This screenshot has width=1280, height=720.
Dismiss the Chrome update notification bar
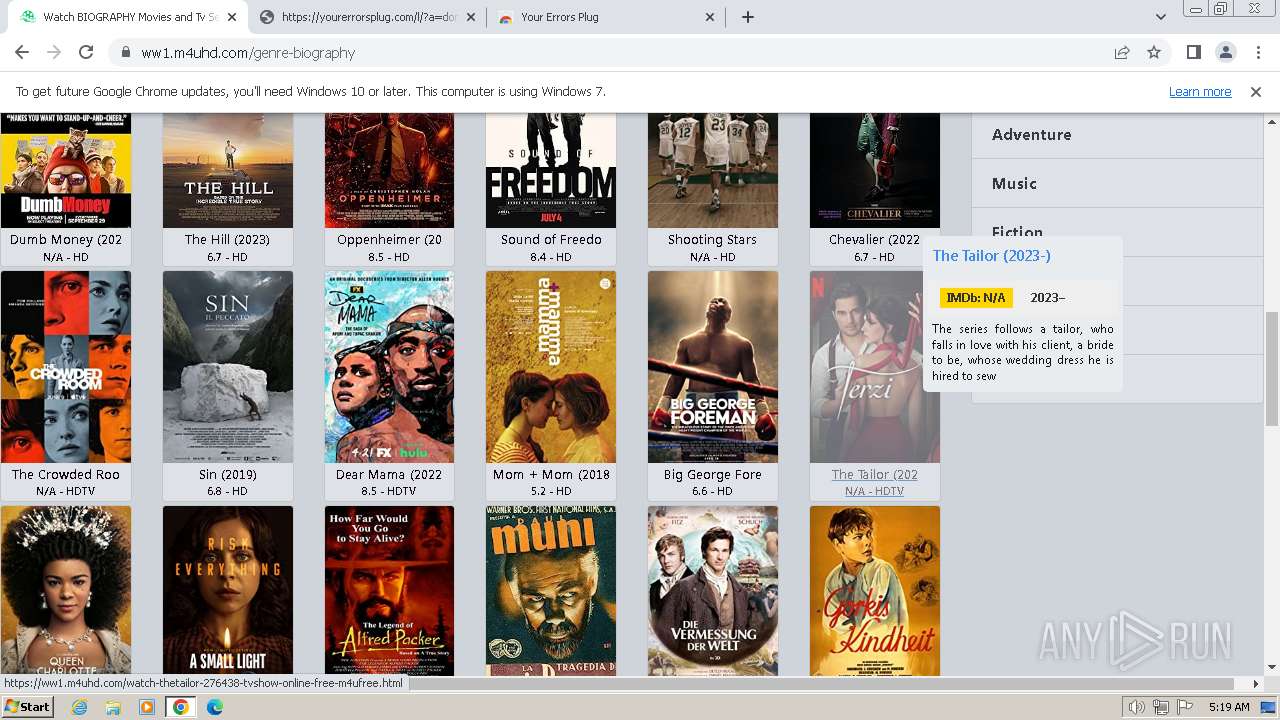point(1256,92)
